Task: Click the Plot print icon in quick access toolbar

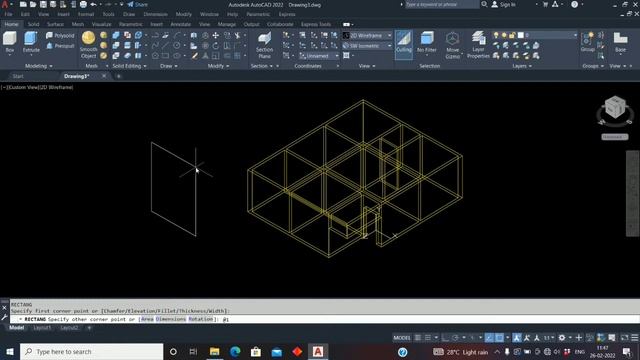Action: 83,4
